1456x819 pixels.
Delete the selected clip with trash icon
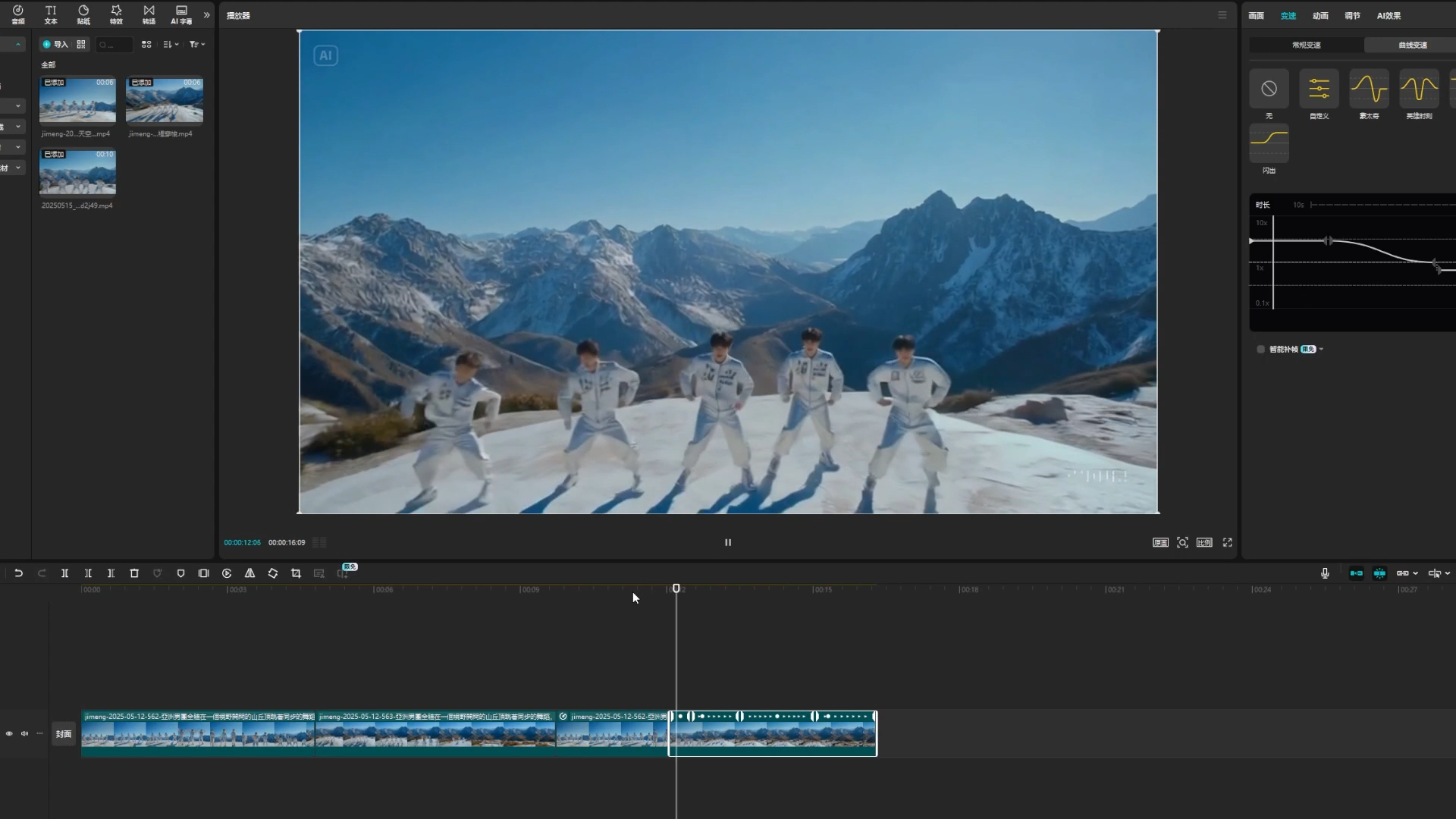(134, 573)
